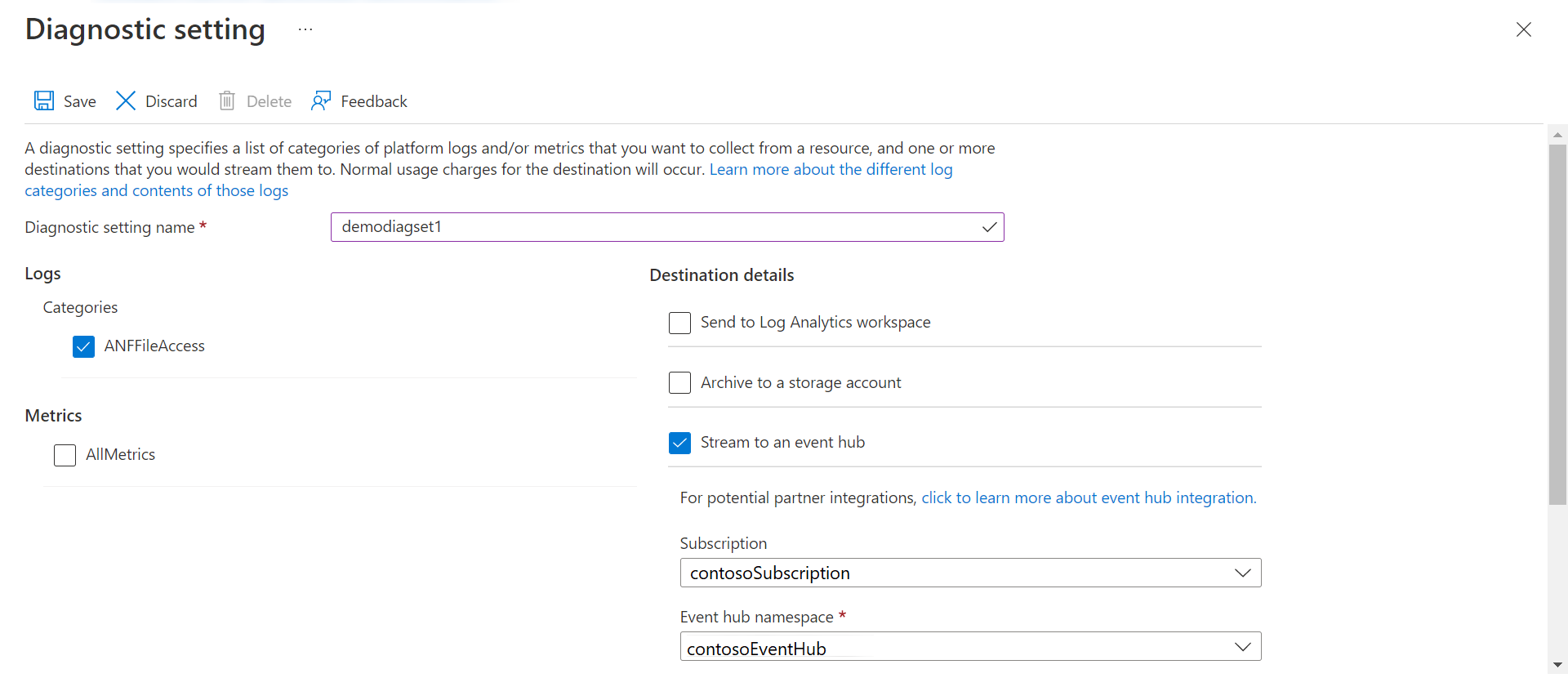Click the scrollbar up arrow

1557,135
